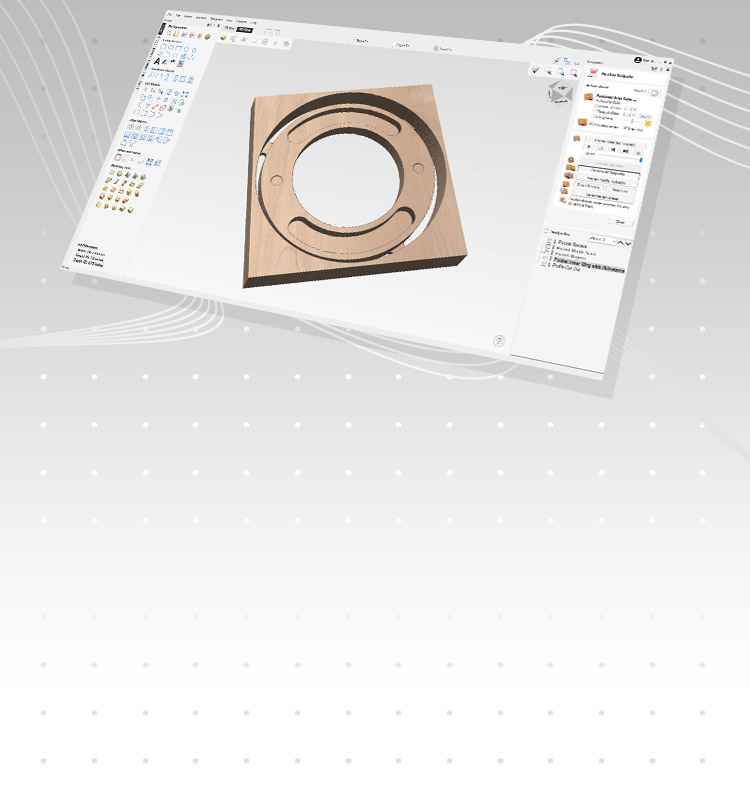Open the File menu
The width and height of the screenshot is (750, 800).
click(x=169, y=14)
